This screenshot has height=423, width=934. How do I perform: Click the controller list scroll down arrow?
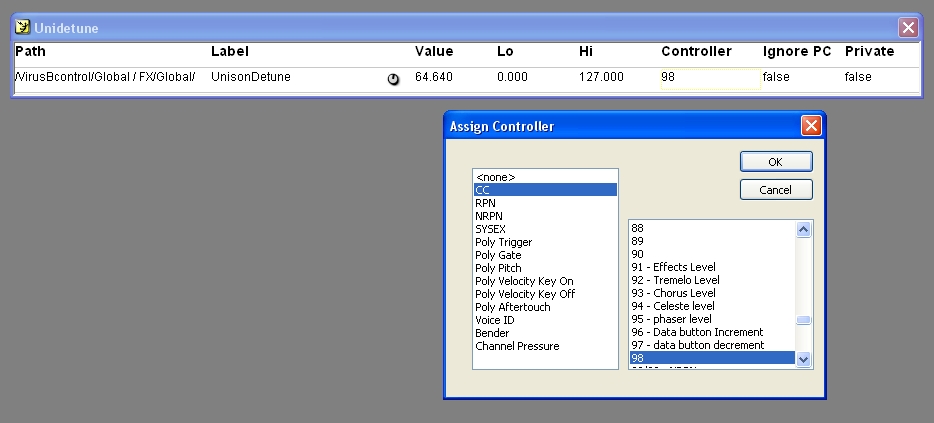(804, 359)
